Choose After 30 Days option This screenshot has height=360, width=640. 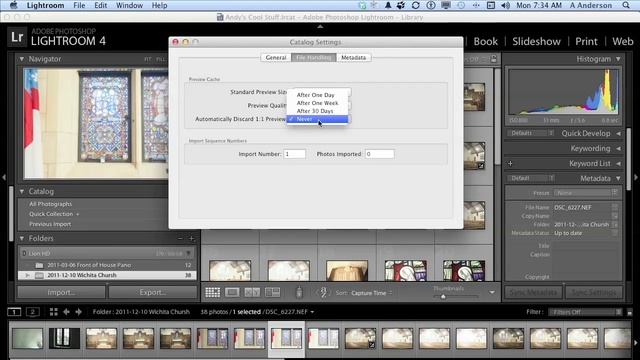(317, 111)
